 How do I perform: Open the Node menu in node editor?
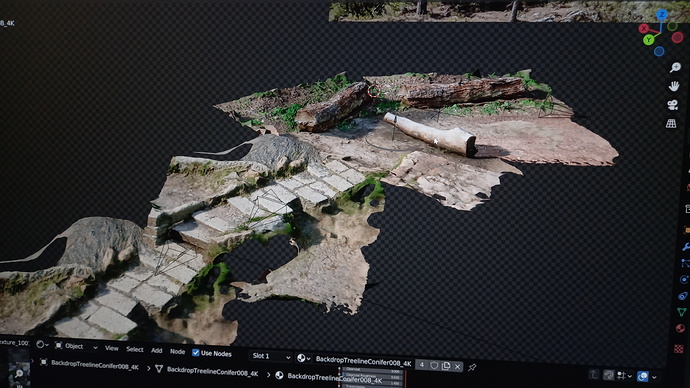point(177,351)
